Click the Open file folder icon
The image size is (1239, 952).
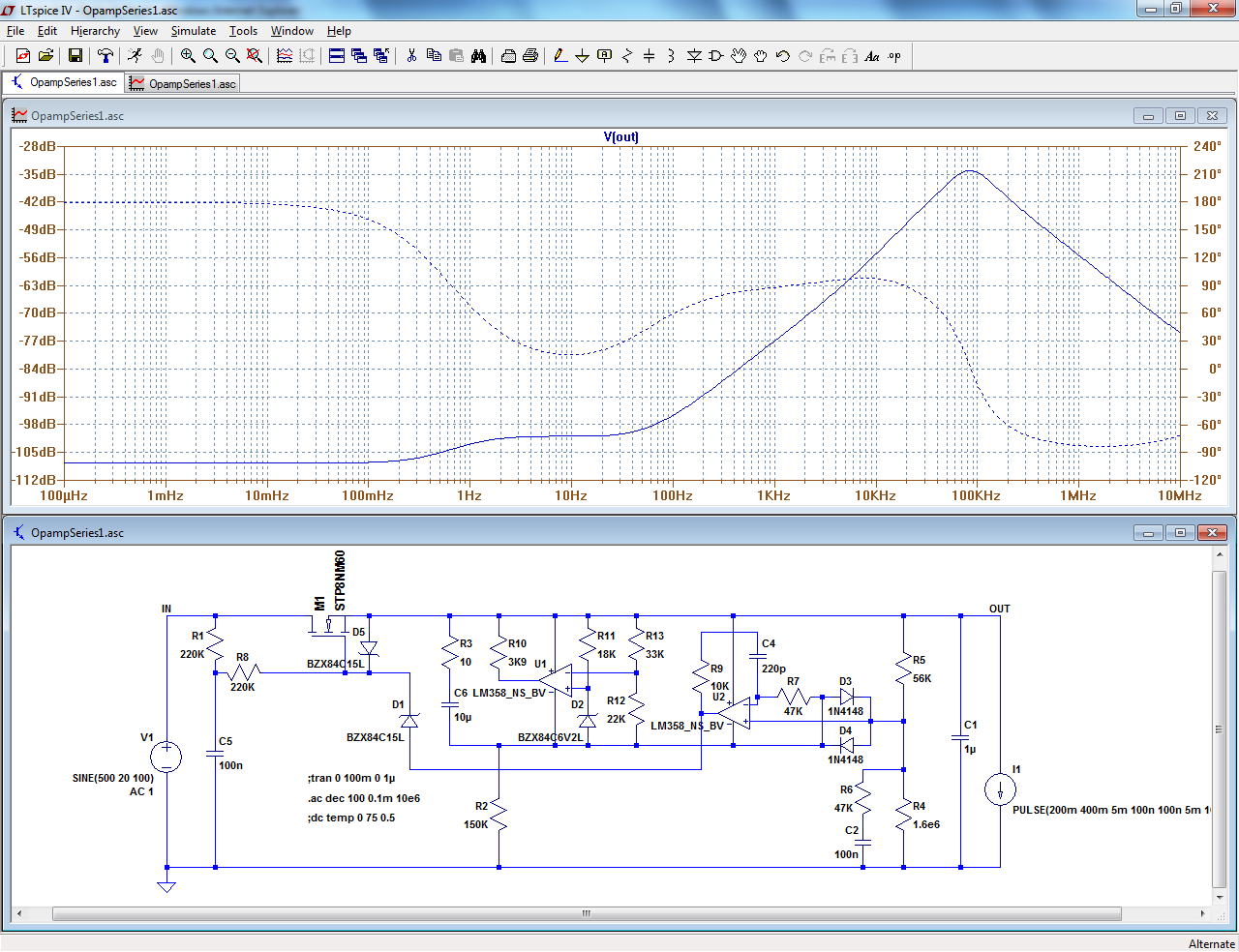click(45, 56)
